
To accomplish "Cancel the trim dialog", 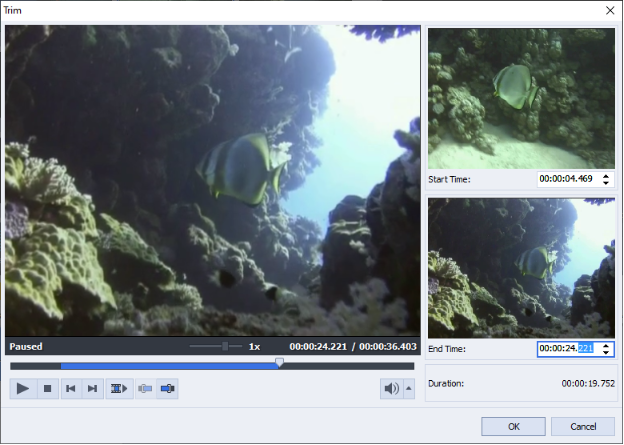I will point(582,426).
